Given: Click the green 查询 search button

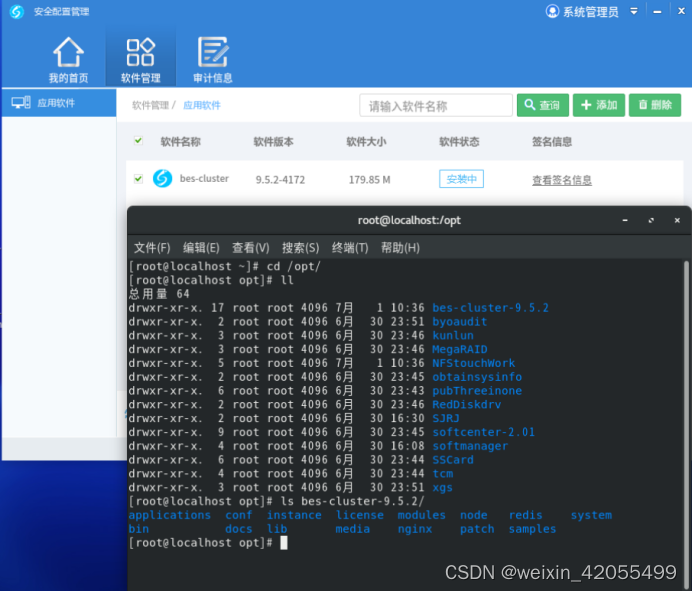Looking at the screenshot, I should [543, 105].
